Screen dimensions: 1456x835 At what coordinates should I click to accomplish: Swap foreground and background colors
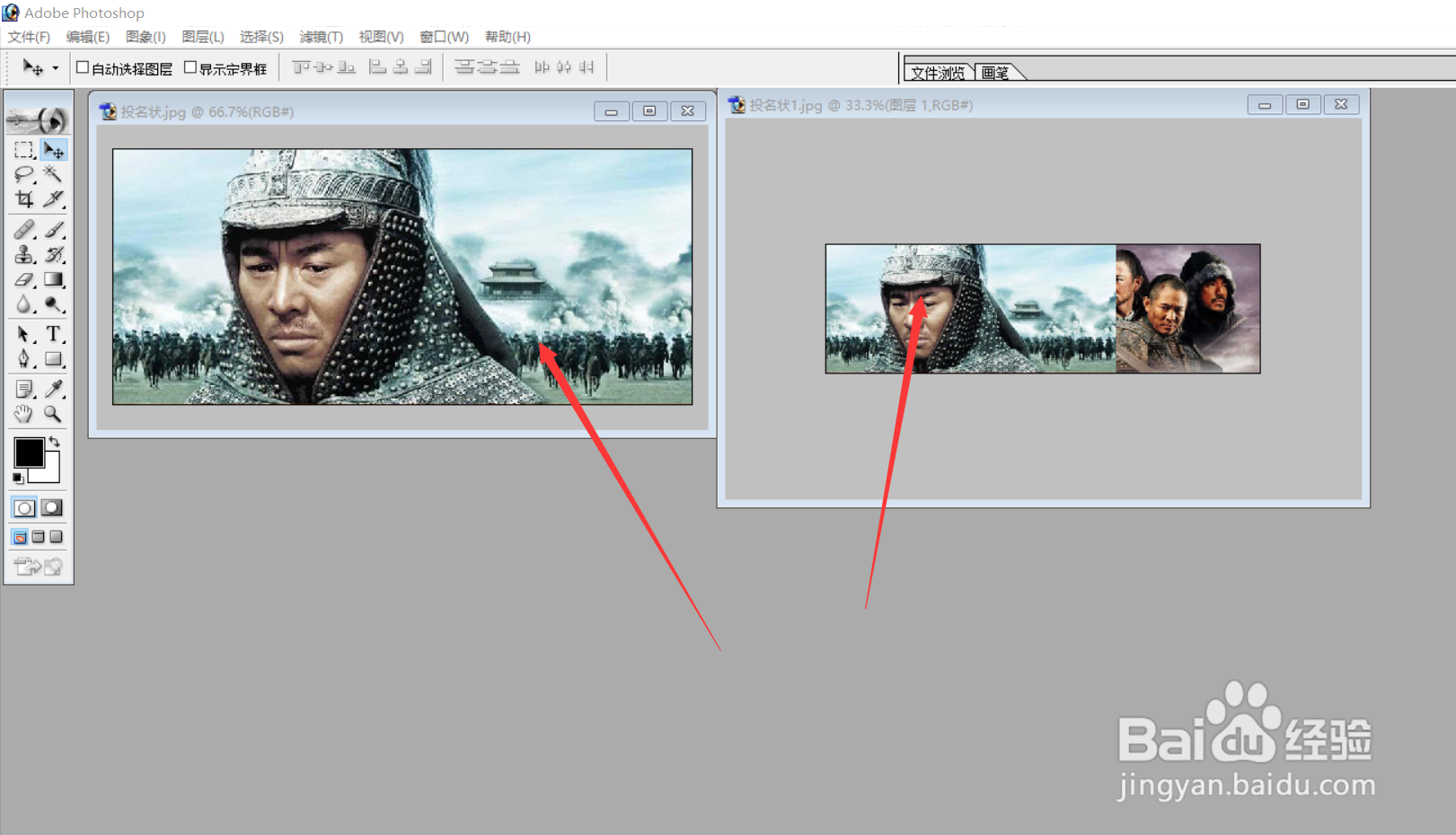click(55, 441)
